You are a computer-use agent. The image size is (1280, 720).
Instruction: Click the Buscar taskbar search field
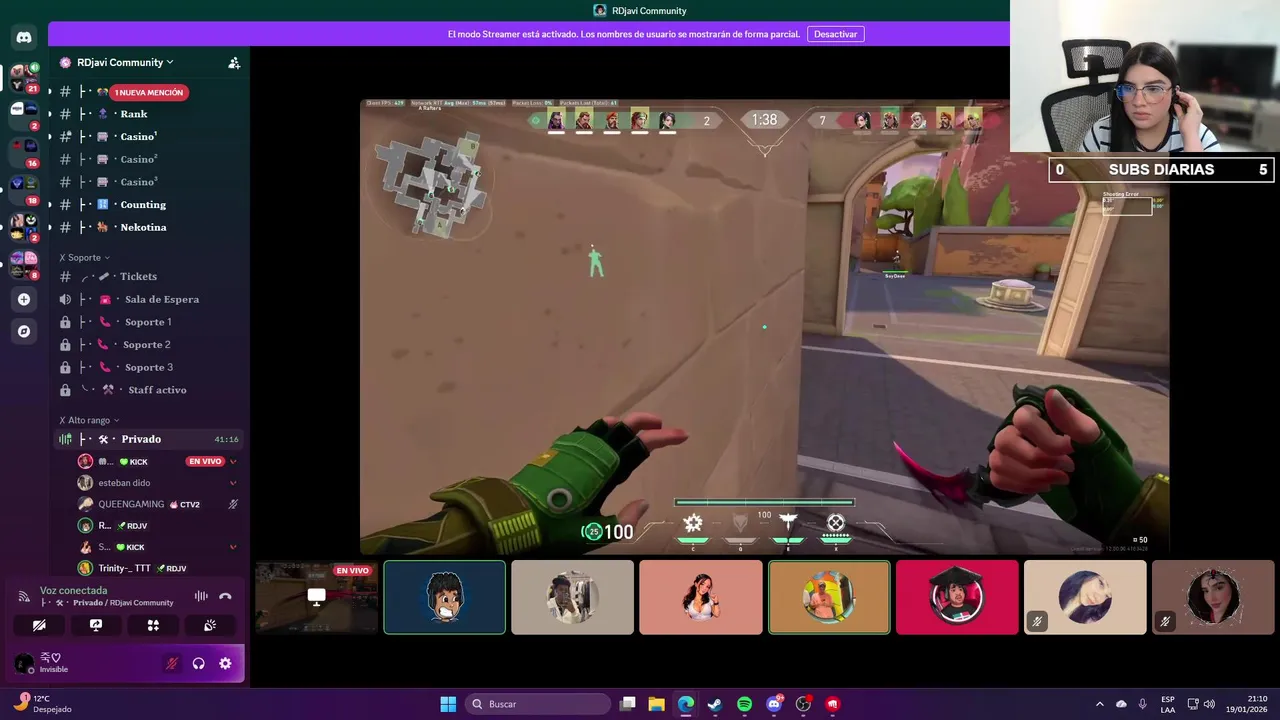539,704
